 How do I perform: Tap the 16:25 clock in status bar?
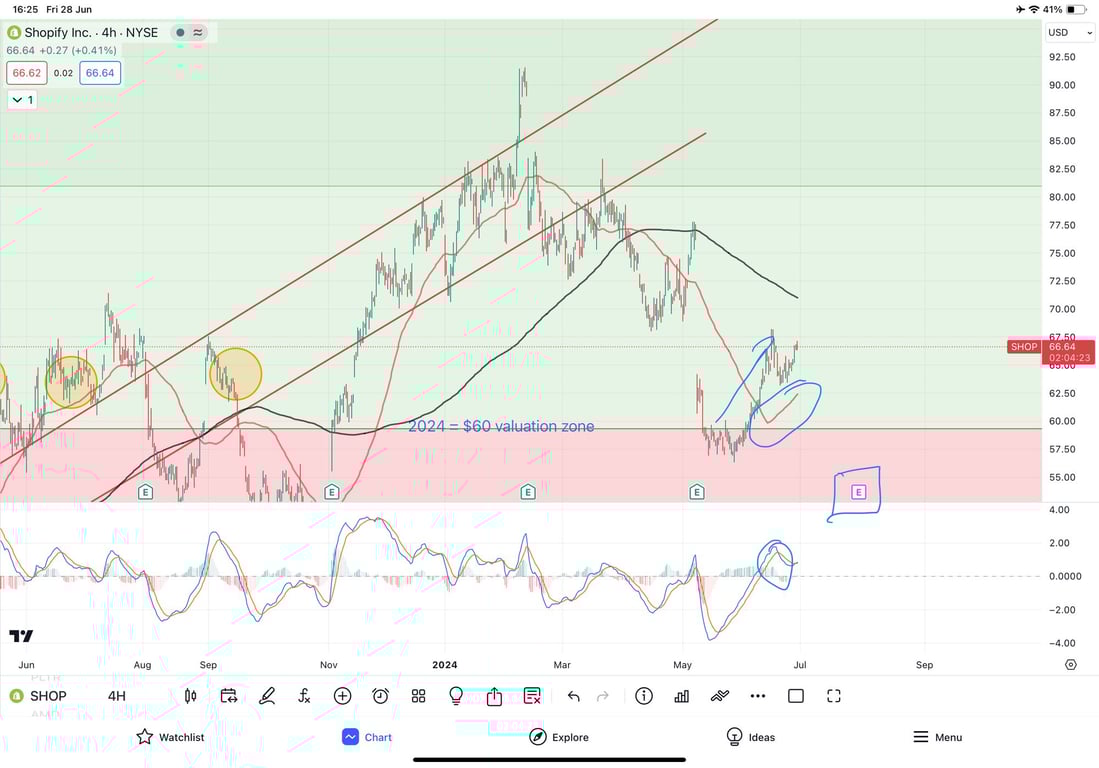25,9
